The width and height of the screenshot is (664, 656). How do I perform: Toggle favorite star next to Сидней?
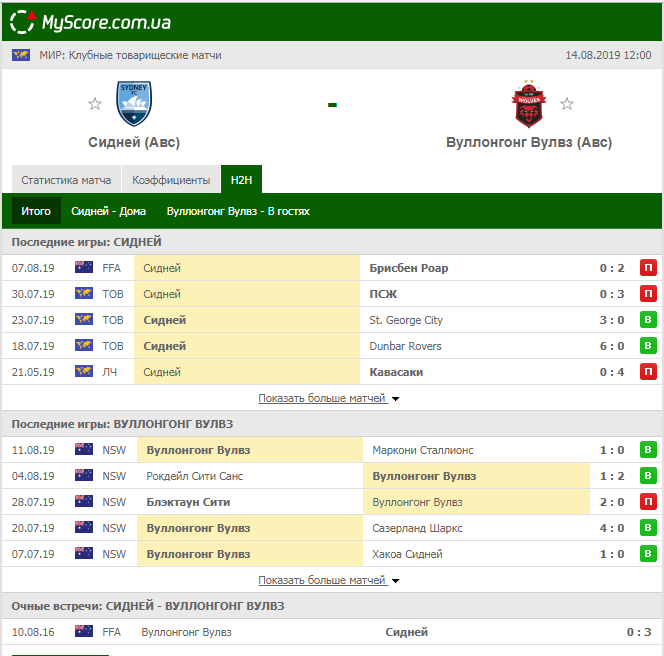coord(95,104)
